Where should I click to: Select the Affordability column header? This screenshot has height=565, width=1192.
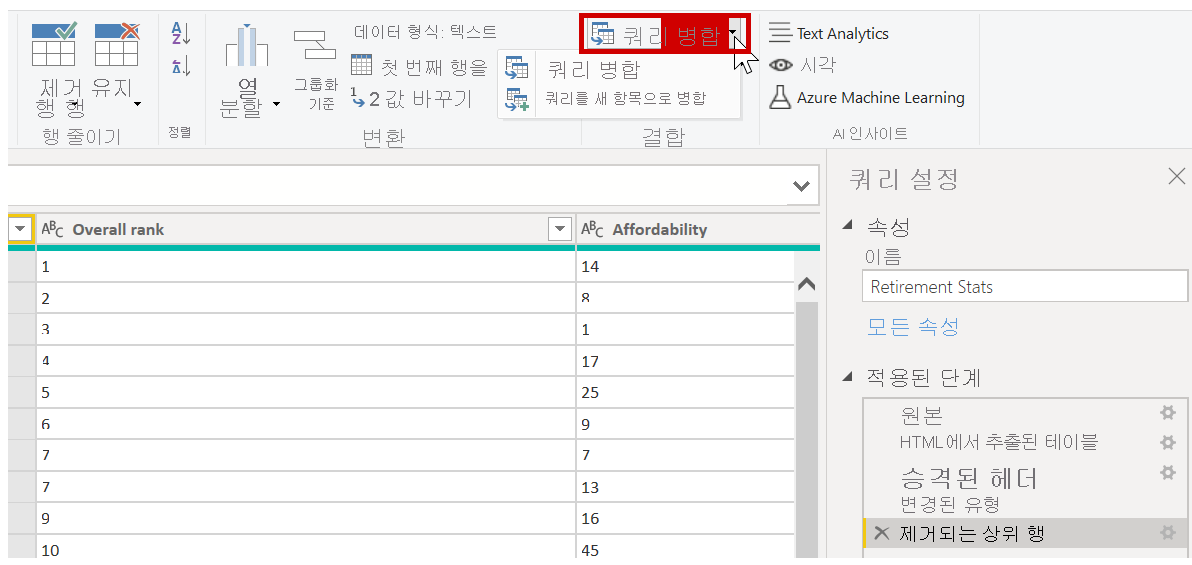(x=698, y=229)
